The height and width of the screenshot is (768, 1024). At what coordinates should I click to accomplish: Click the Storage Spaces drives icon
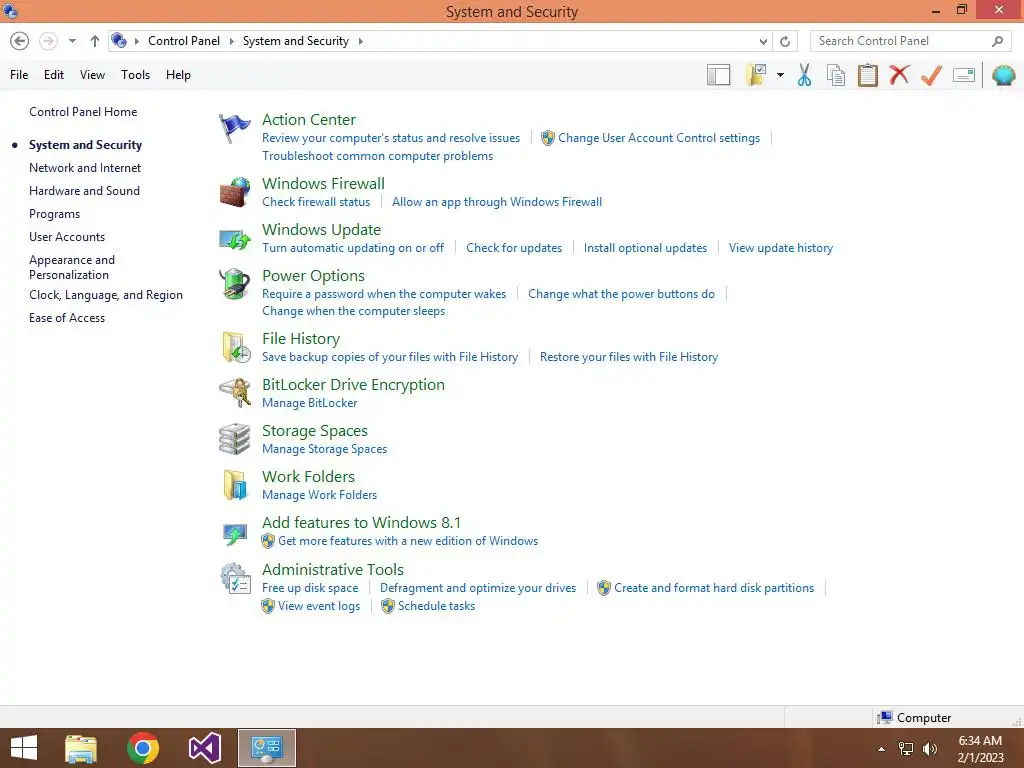pyautogui.click(x=234, y=439)
